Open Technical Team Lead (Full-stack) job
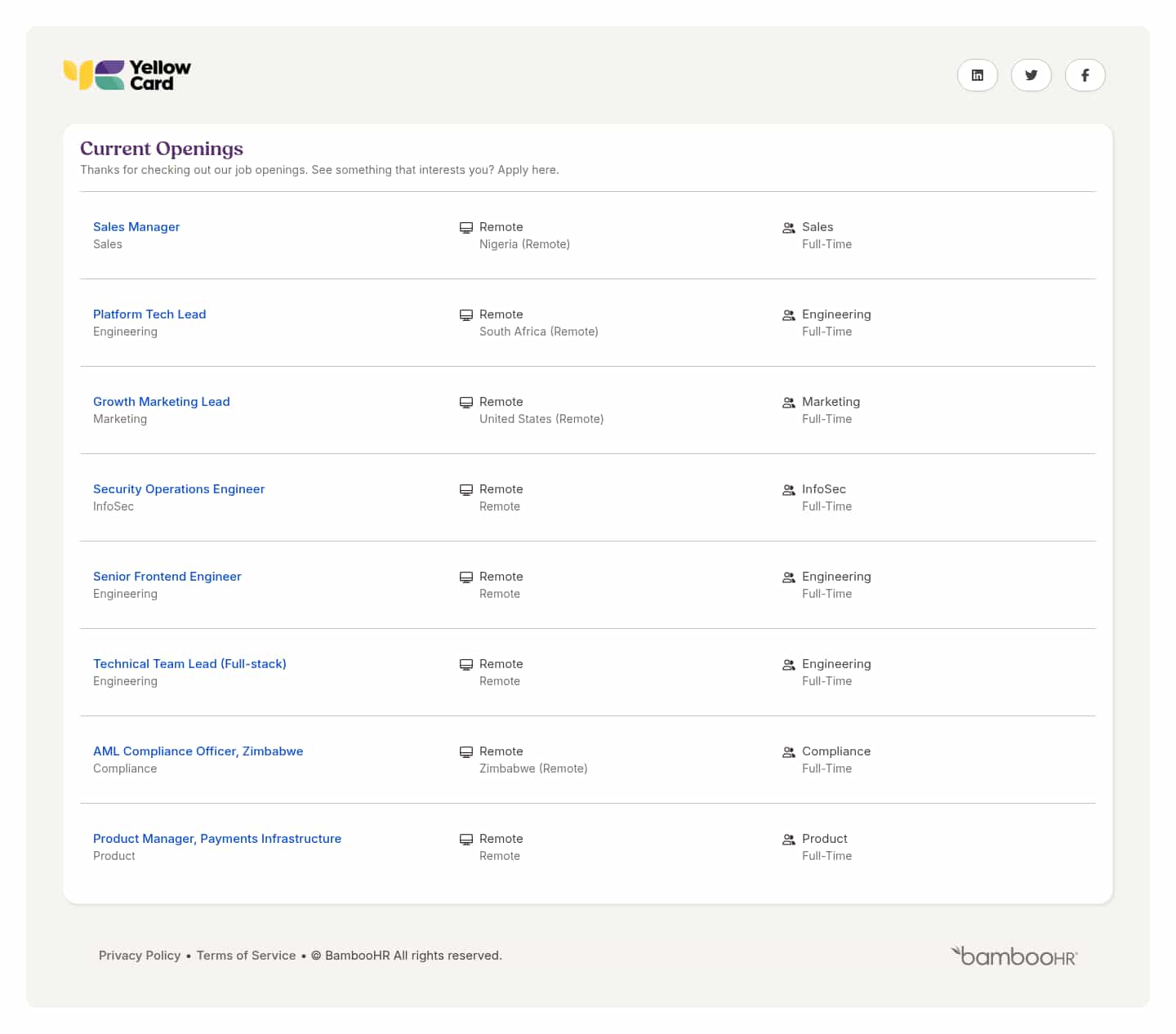This screenshot has height=1034, width=1176. (x=189, y=664)
